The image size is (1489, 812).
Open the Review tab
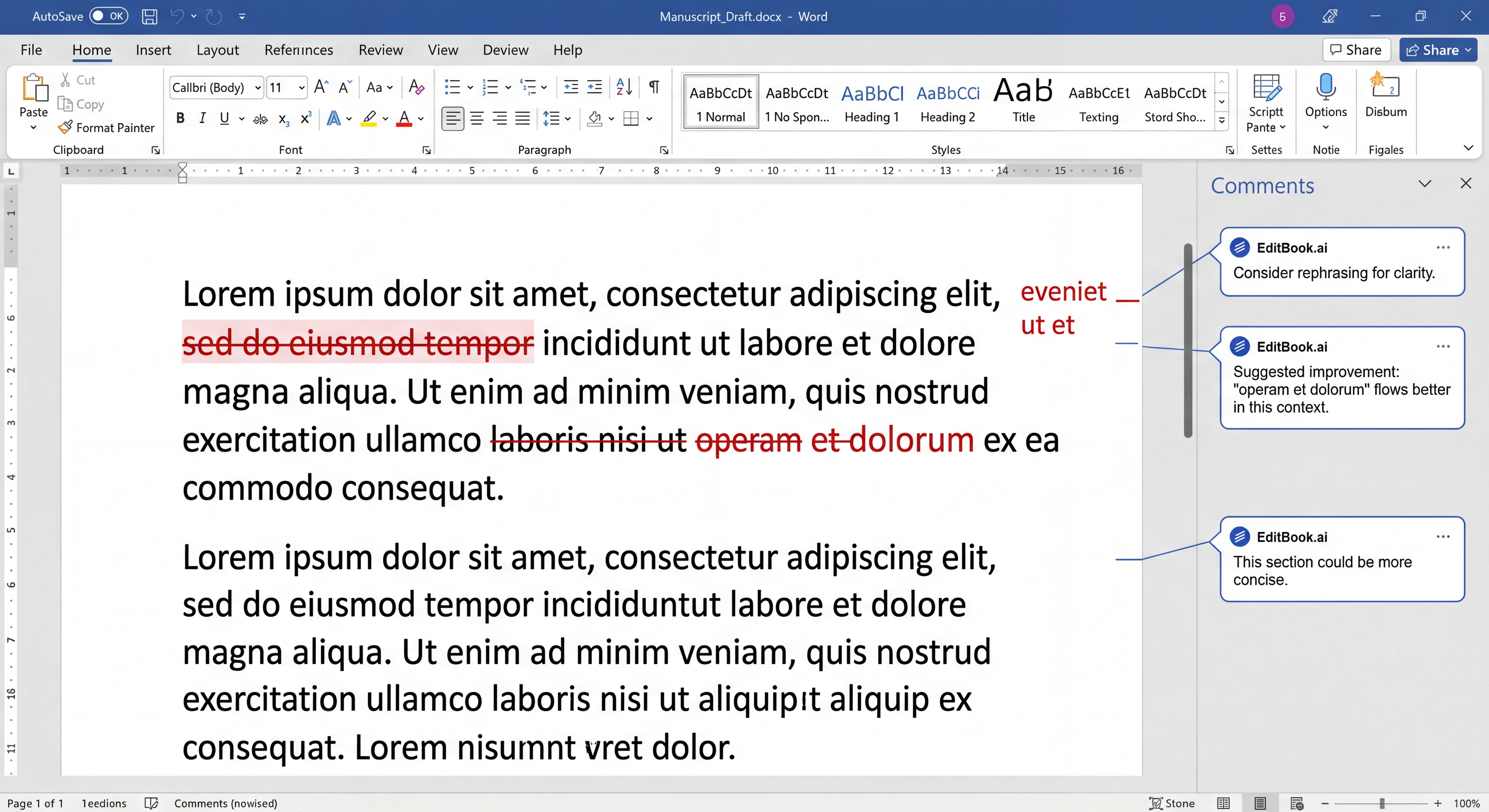tap(380, 50)
